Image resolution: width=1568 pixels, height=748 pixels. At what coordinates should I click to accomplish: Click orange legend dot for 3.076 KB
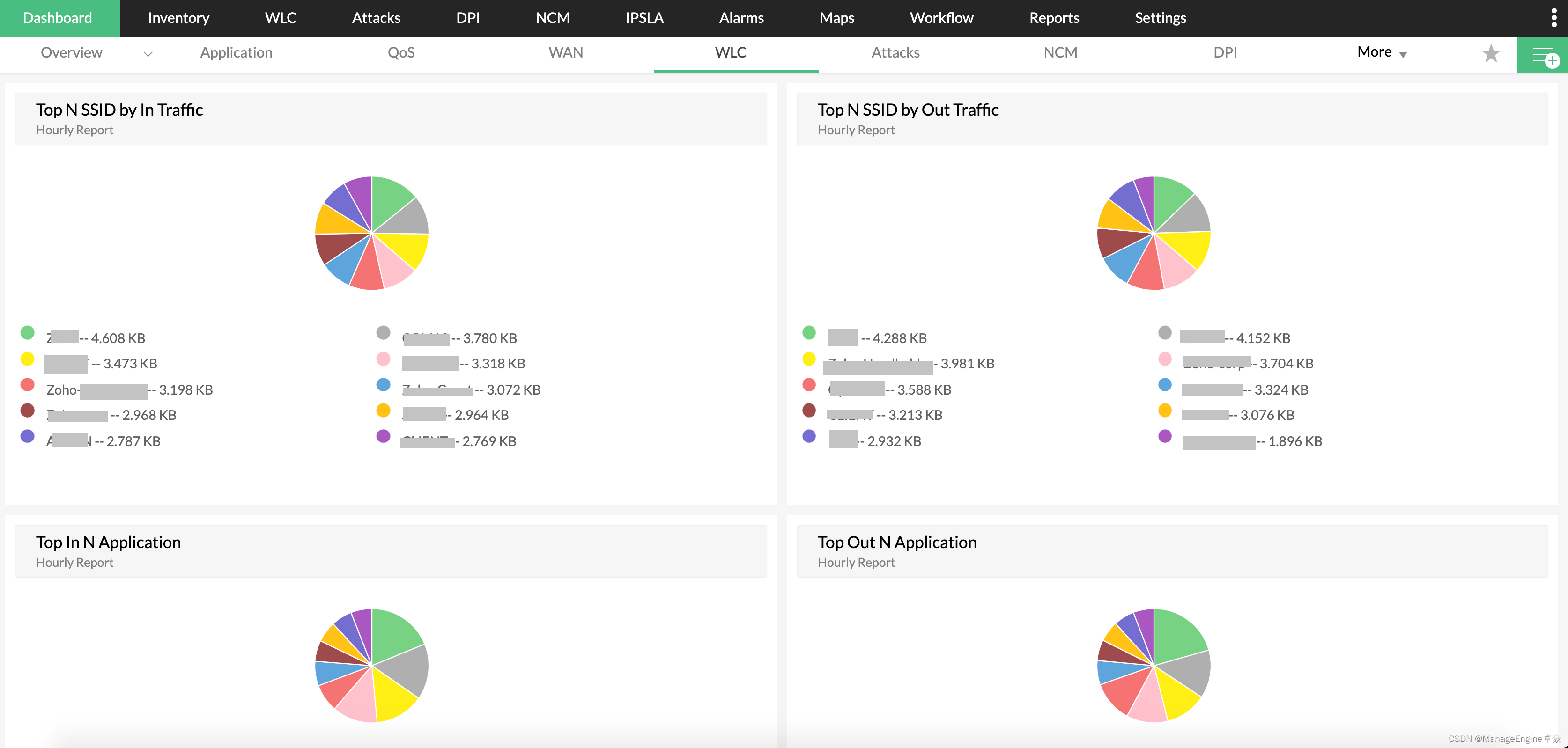click(1165, 411)
